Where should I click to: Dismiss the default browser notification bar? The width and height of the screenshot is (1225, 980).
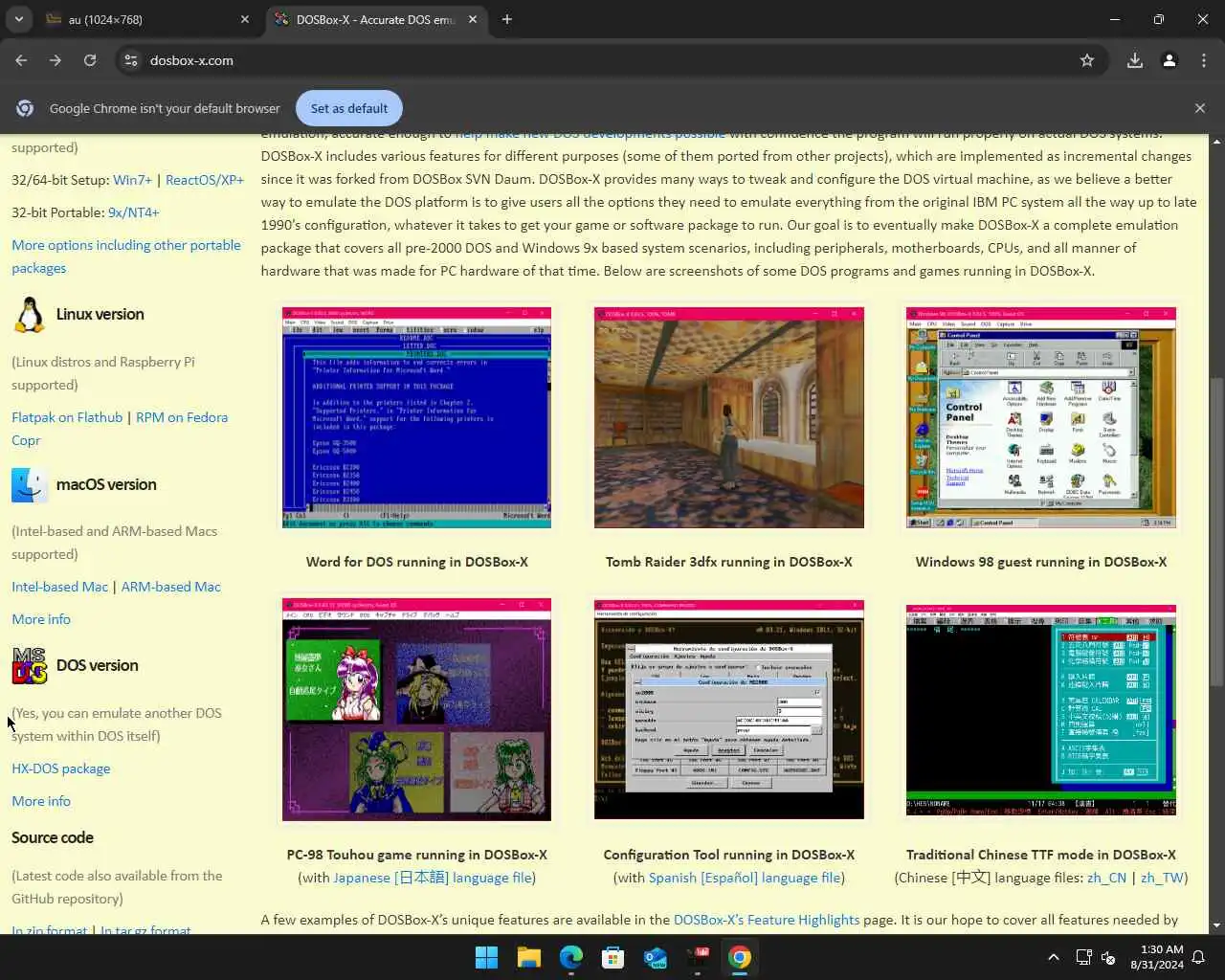click(1200, 108)
